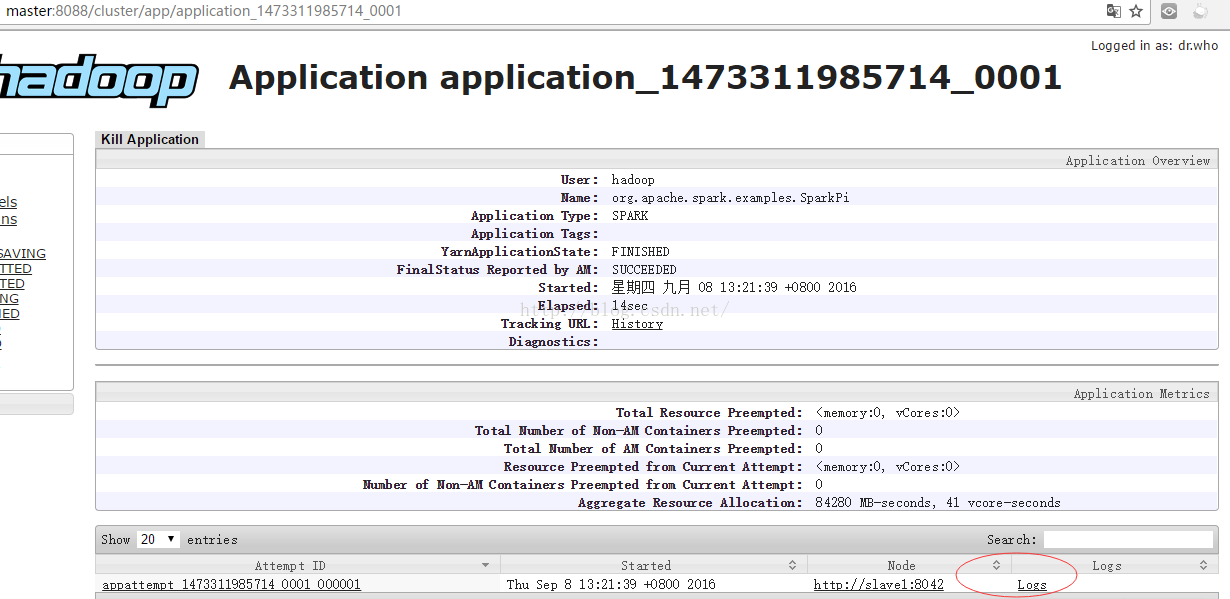Select the Started date value in overview
Image resolution: width=1230 pixels, height=599 pixels.
(734, 288)
